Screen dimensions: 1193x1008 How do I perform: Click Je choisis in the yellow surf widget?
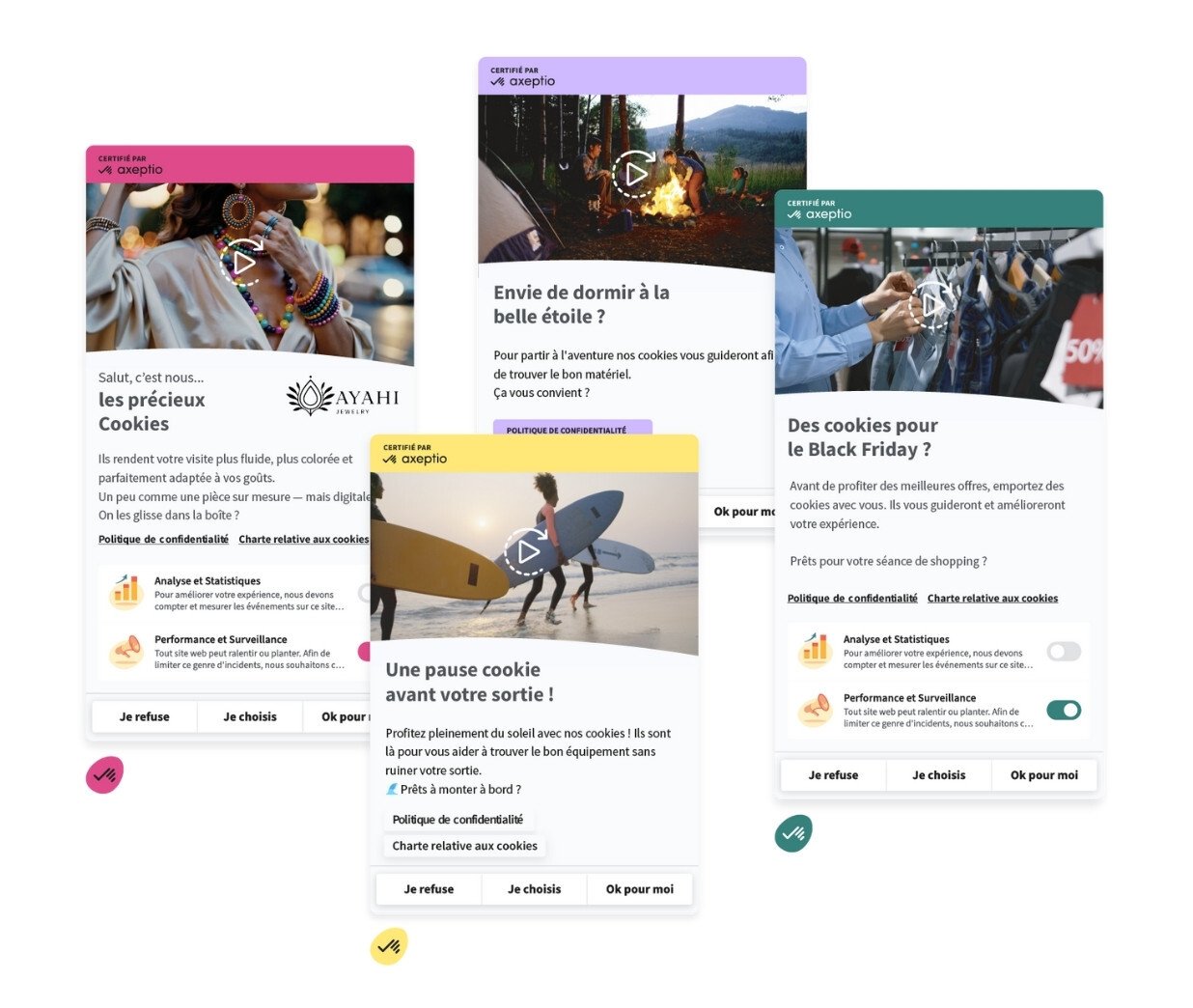(534, 889)
